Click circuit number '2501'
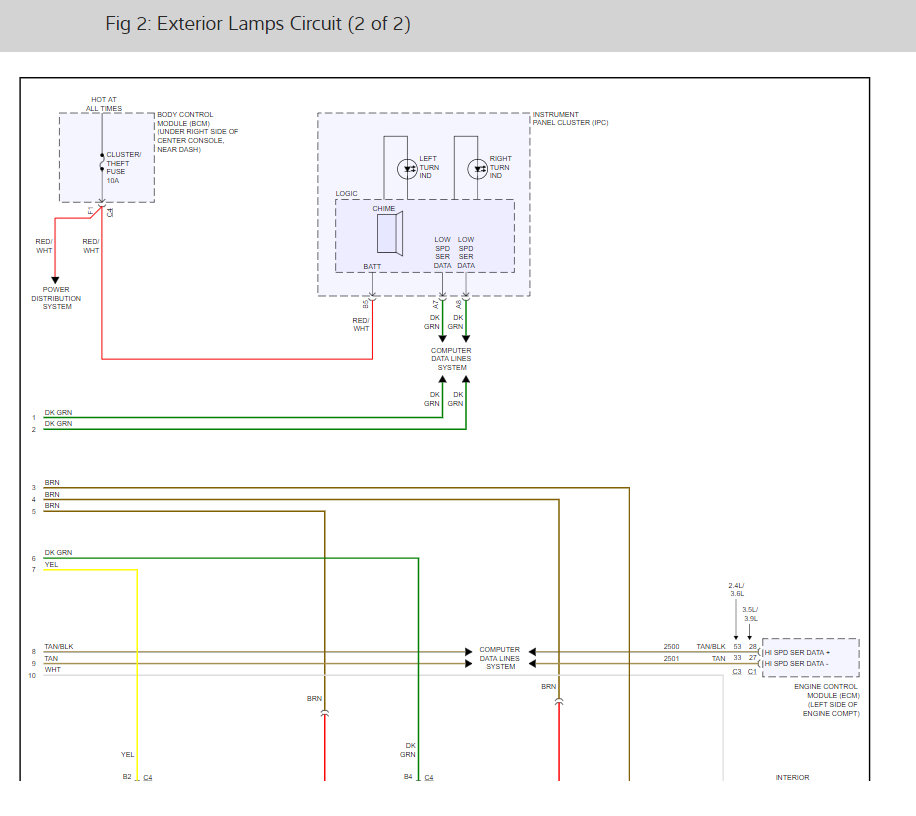This screenshot has width=916, height=816. 671,658
